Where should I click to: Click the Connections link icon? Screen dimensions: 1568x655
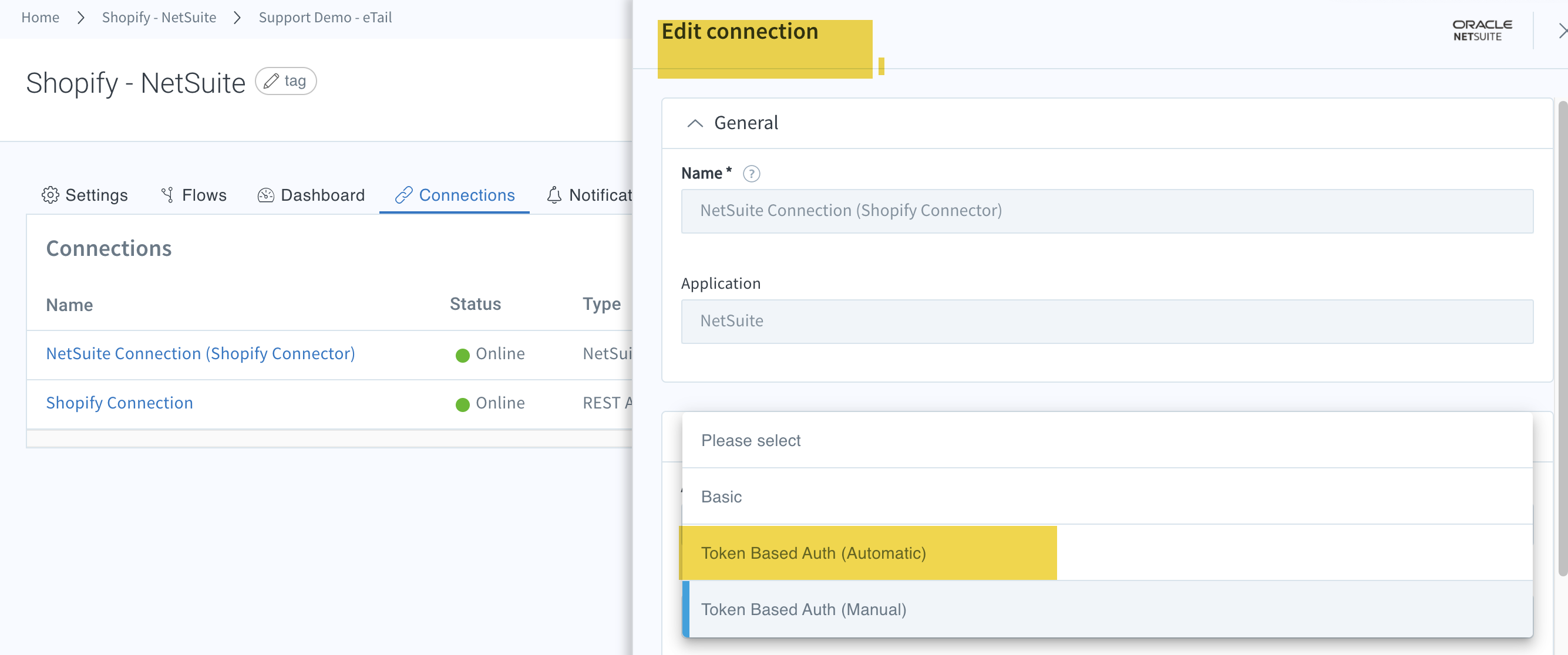(403, 195)
